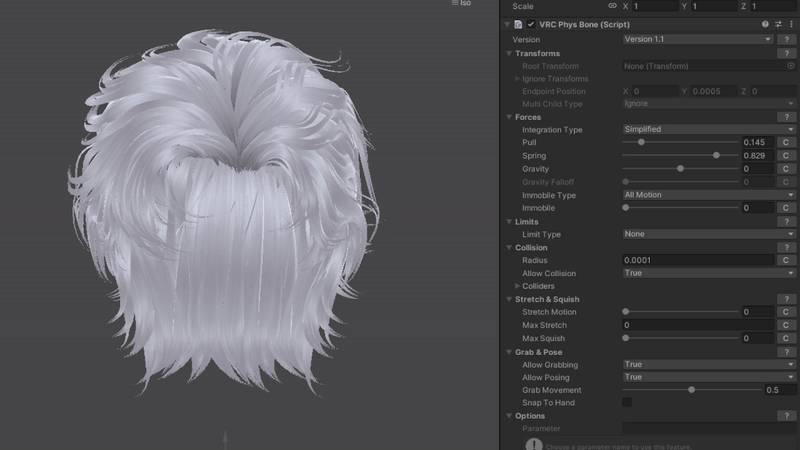This screenshot has width=800, height=450.
Task: Click the C button next to Pull
Action: [x=786, y=143]
